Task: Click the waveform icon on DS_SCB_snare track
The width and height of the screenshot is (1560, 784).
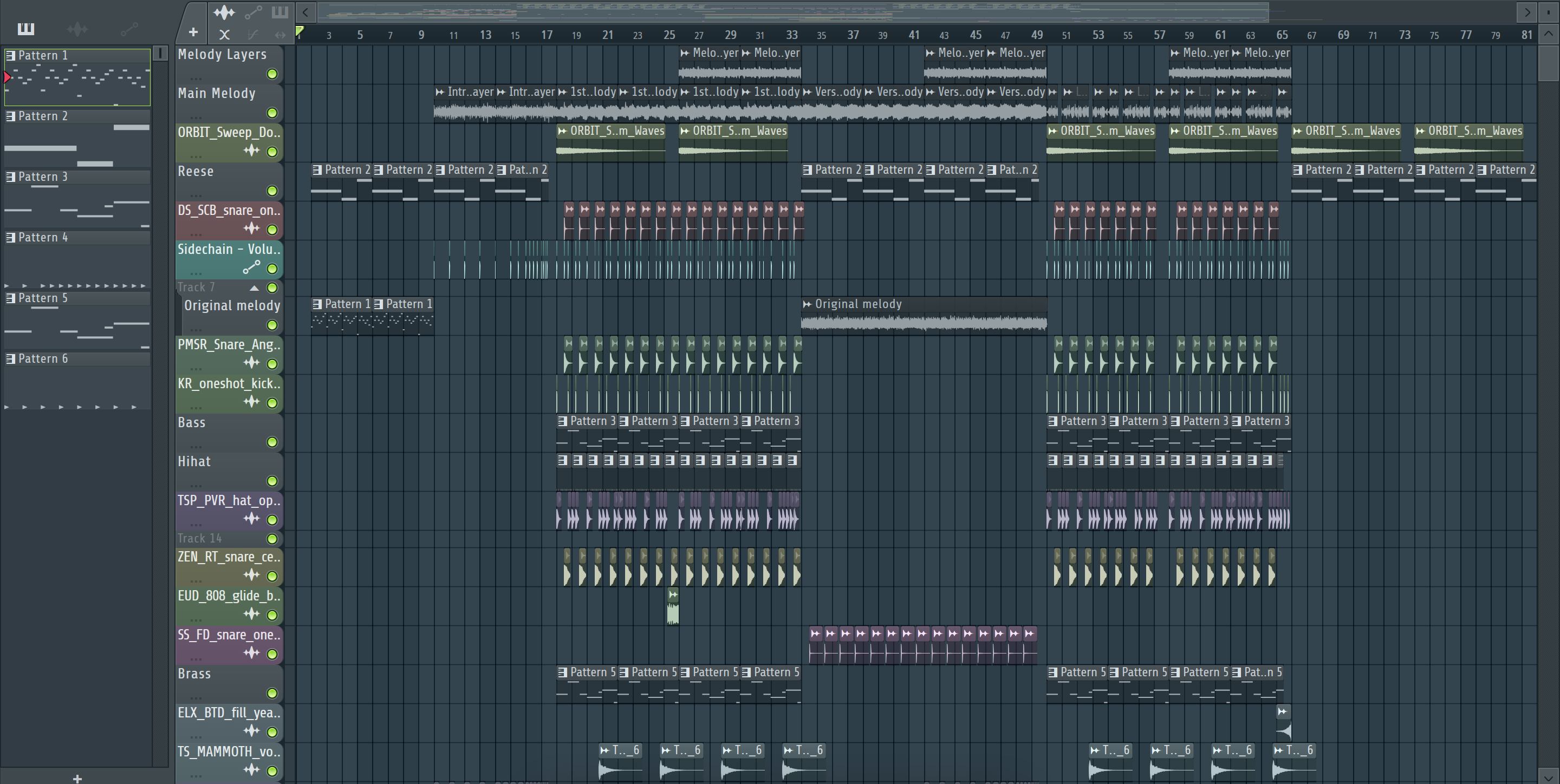Action: click(251, 228)
